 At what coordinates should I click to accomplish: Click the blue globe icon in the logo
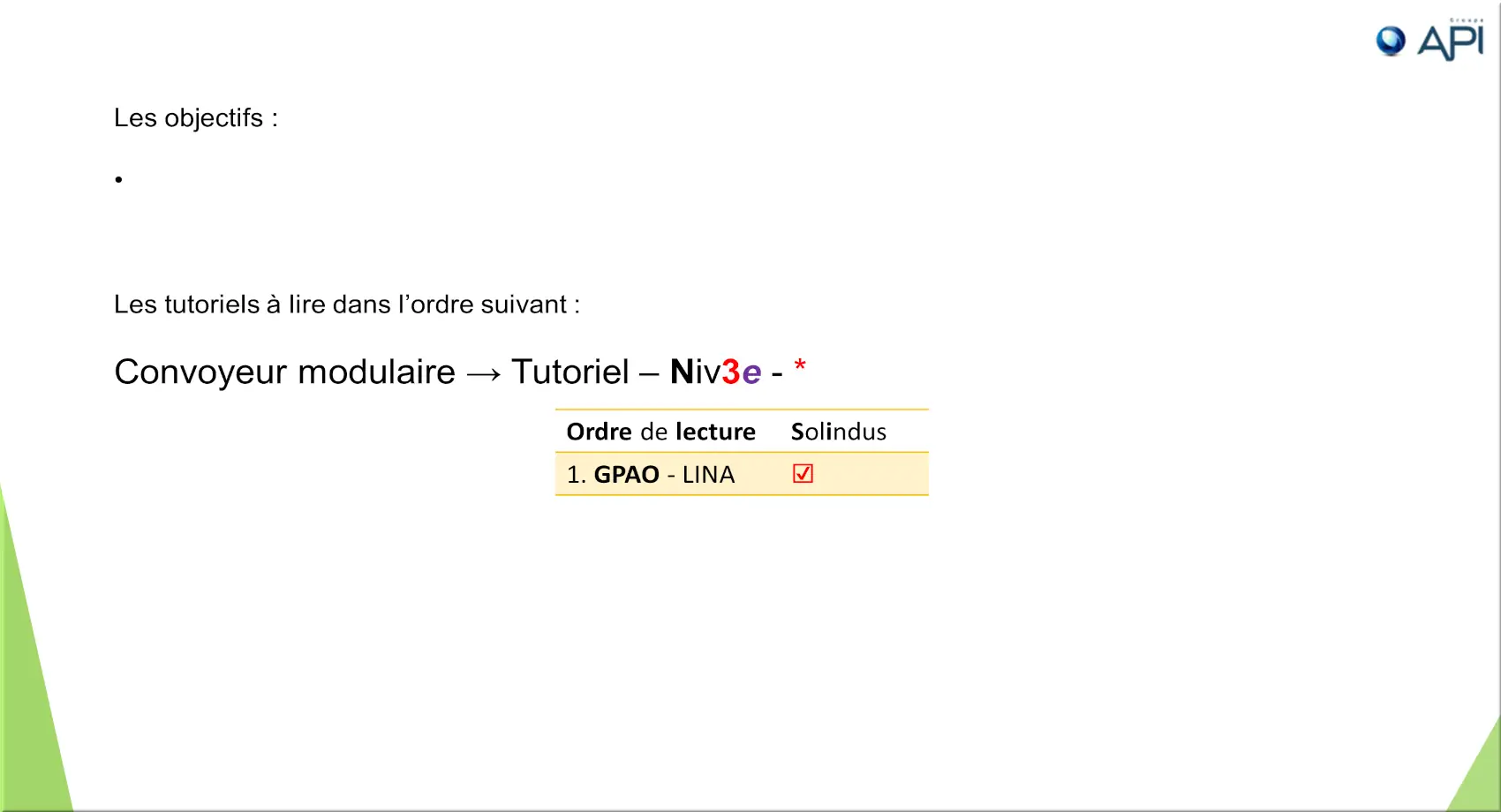click(1391, 41)
